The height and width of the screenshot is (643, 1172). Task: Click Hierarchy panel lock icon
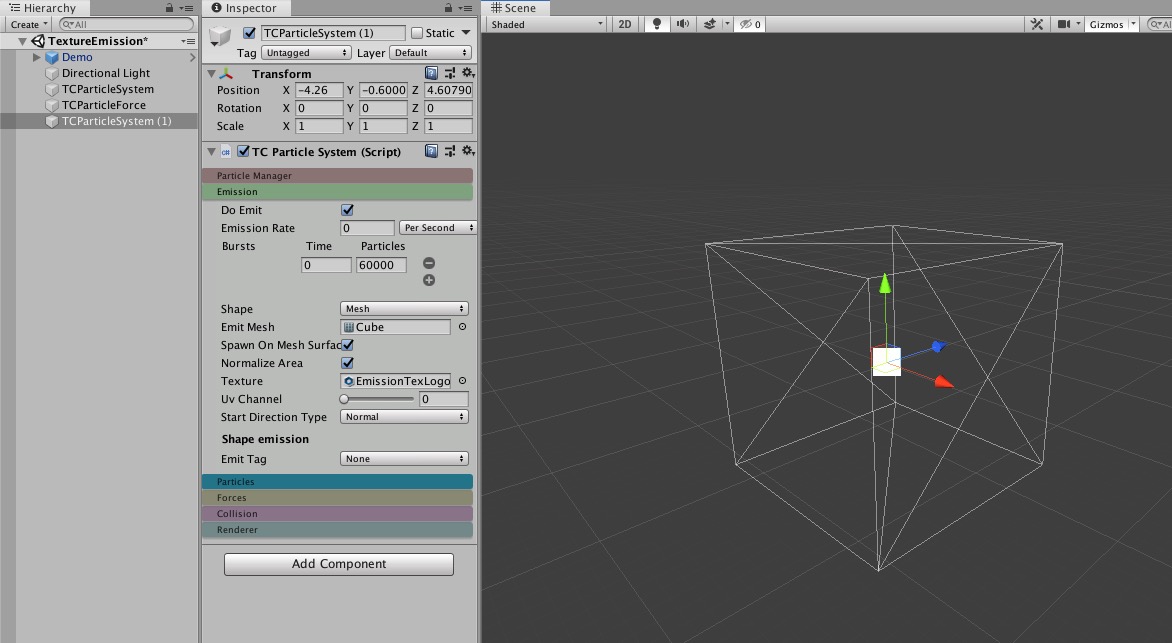169,7
